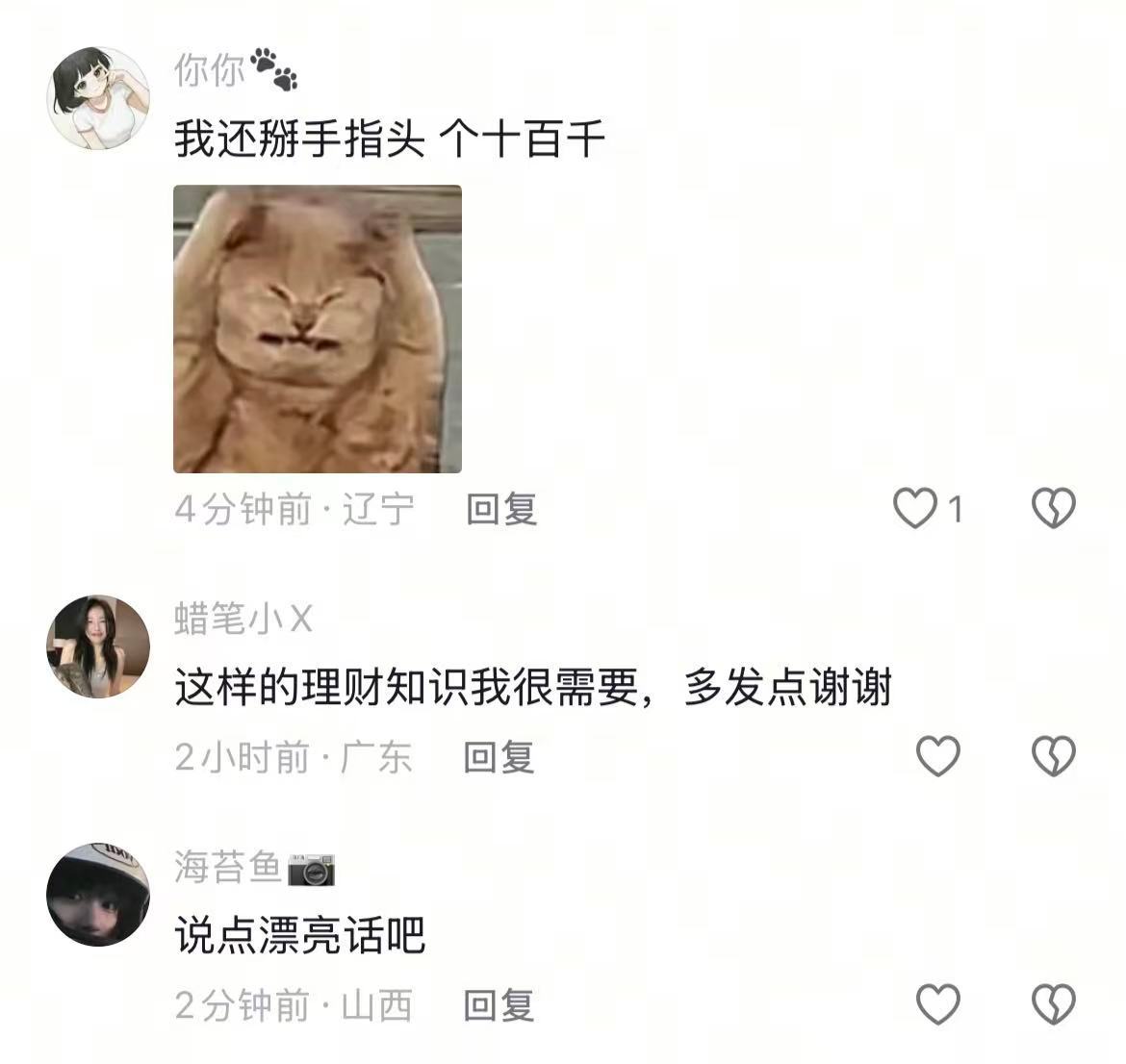Open 你你's profile avatar
The width and height of the screenshot is (1126, 1064).
pos(98,98)
